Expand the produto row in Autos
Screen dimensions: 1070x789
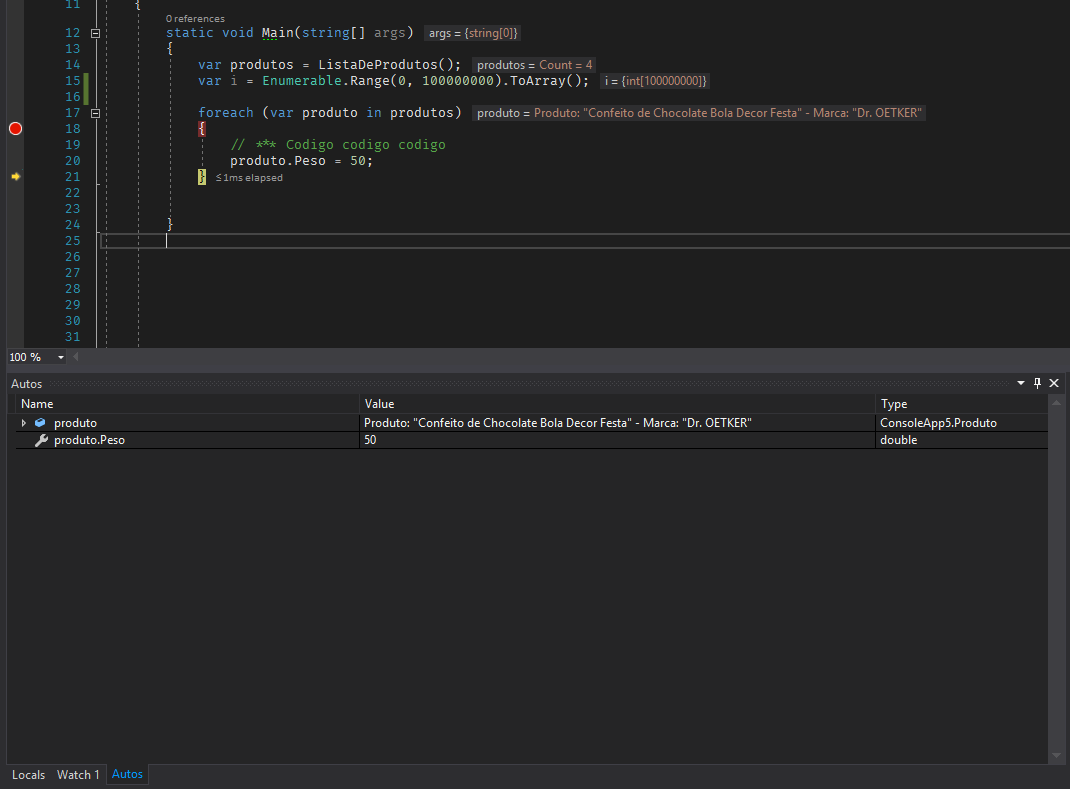point(24,423)
